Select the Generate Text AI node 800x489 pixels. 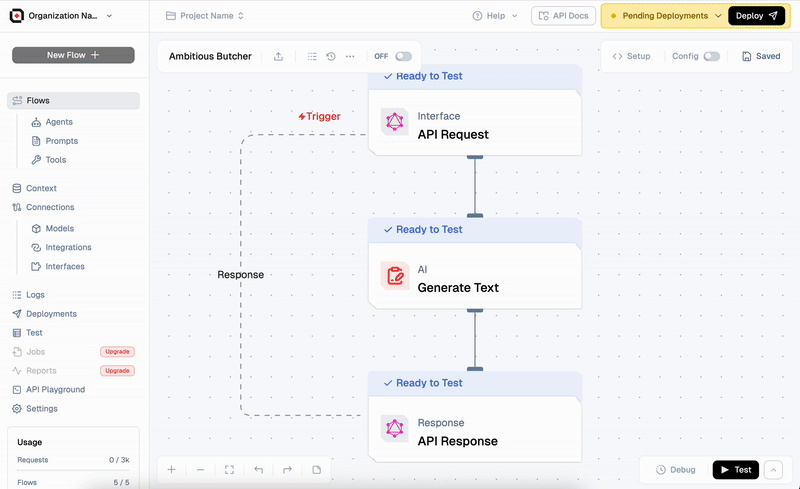[474, 278]
